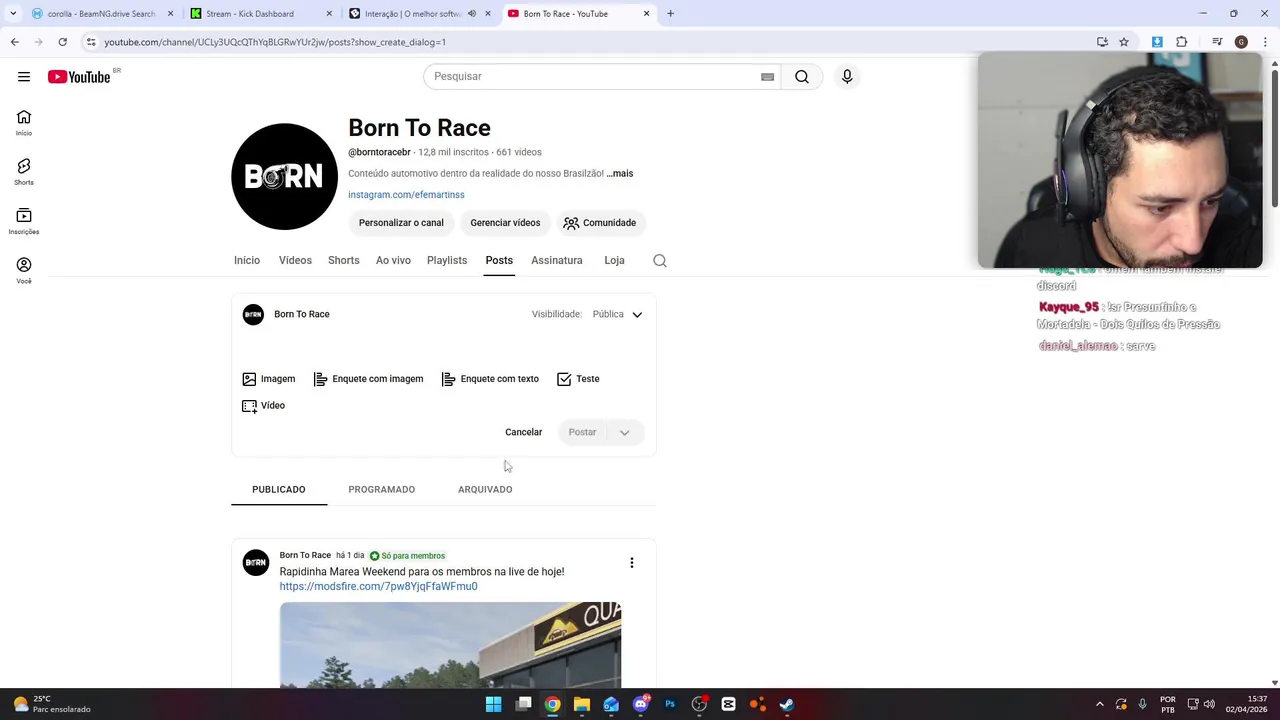Create an Enquete com texto
This screenshot has height=720, width=1280.
[490, 379]
